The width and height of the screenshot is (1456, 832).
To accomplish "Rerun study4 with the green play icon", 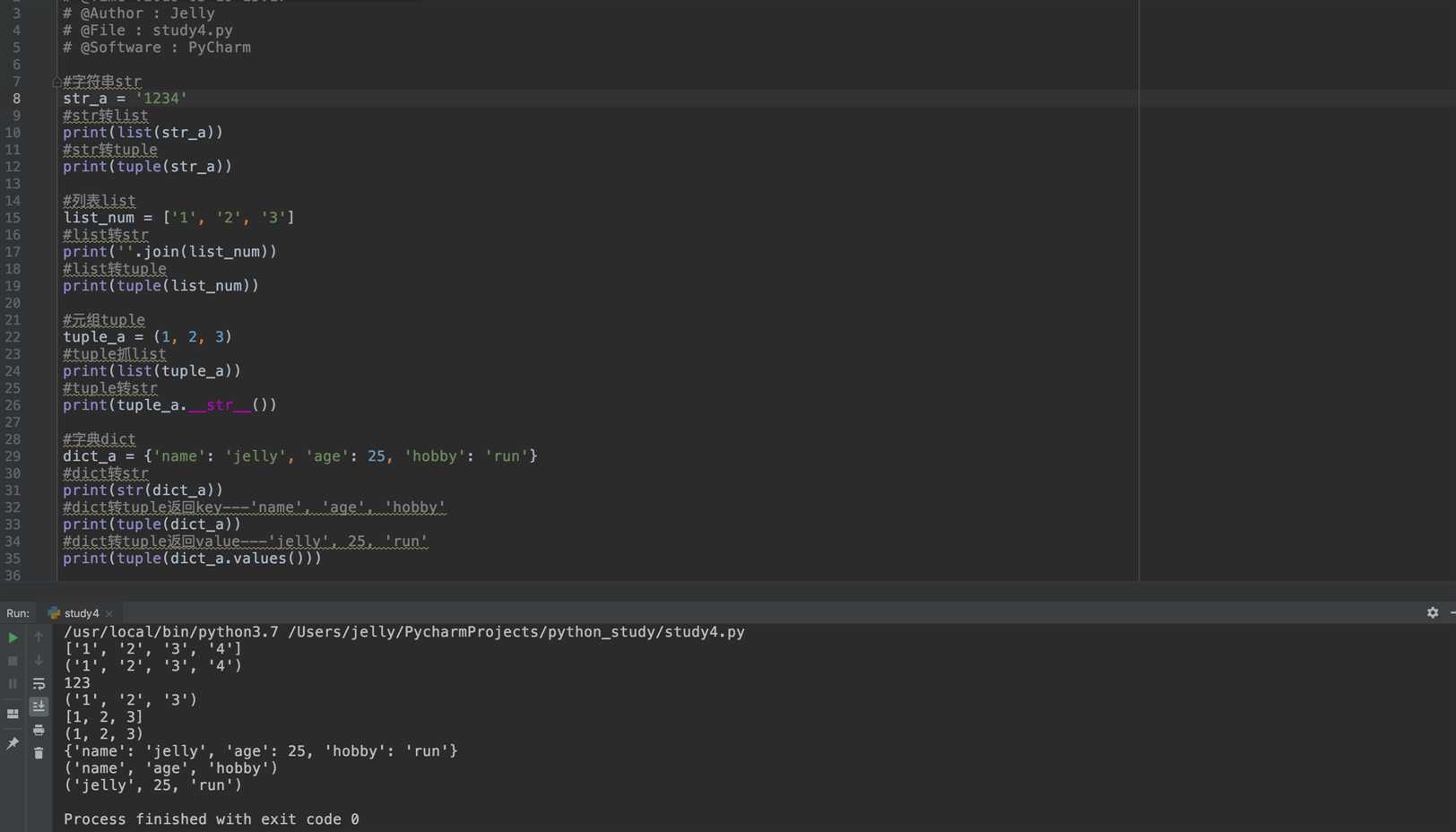I will pyautogui.click(x=13, y=637).
